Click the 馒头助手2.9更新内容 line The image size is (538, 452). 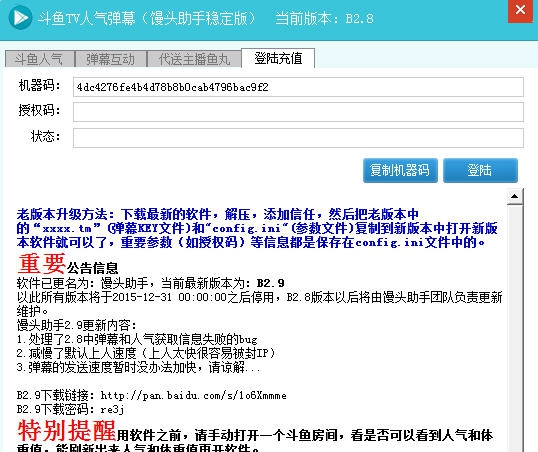pyautogui.click(x=77, y=325)
